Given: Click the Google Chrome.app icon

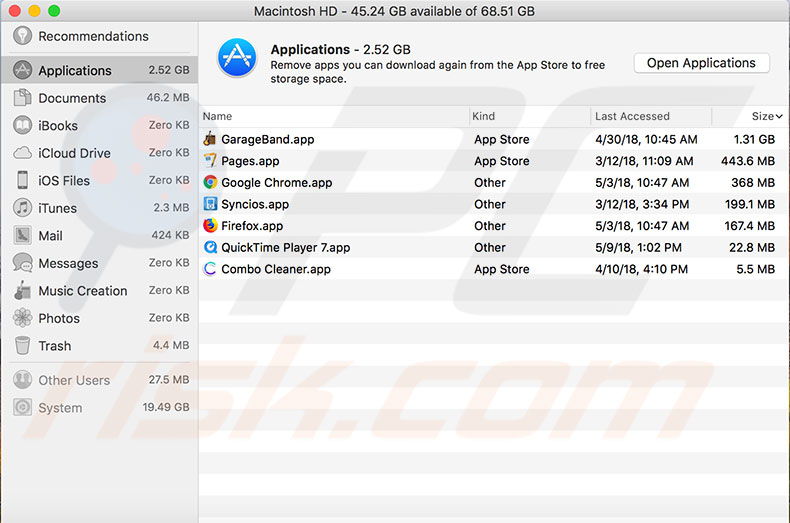Looking at the screenshot, I should [210, 182].
